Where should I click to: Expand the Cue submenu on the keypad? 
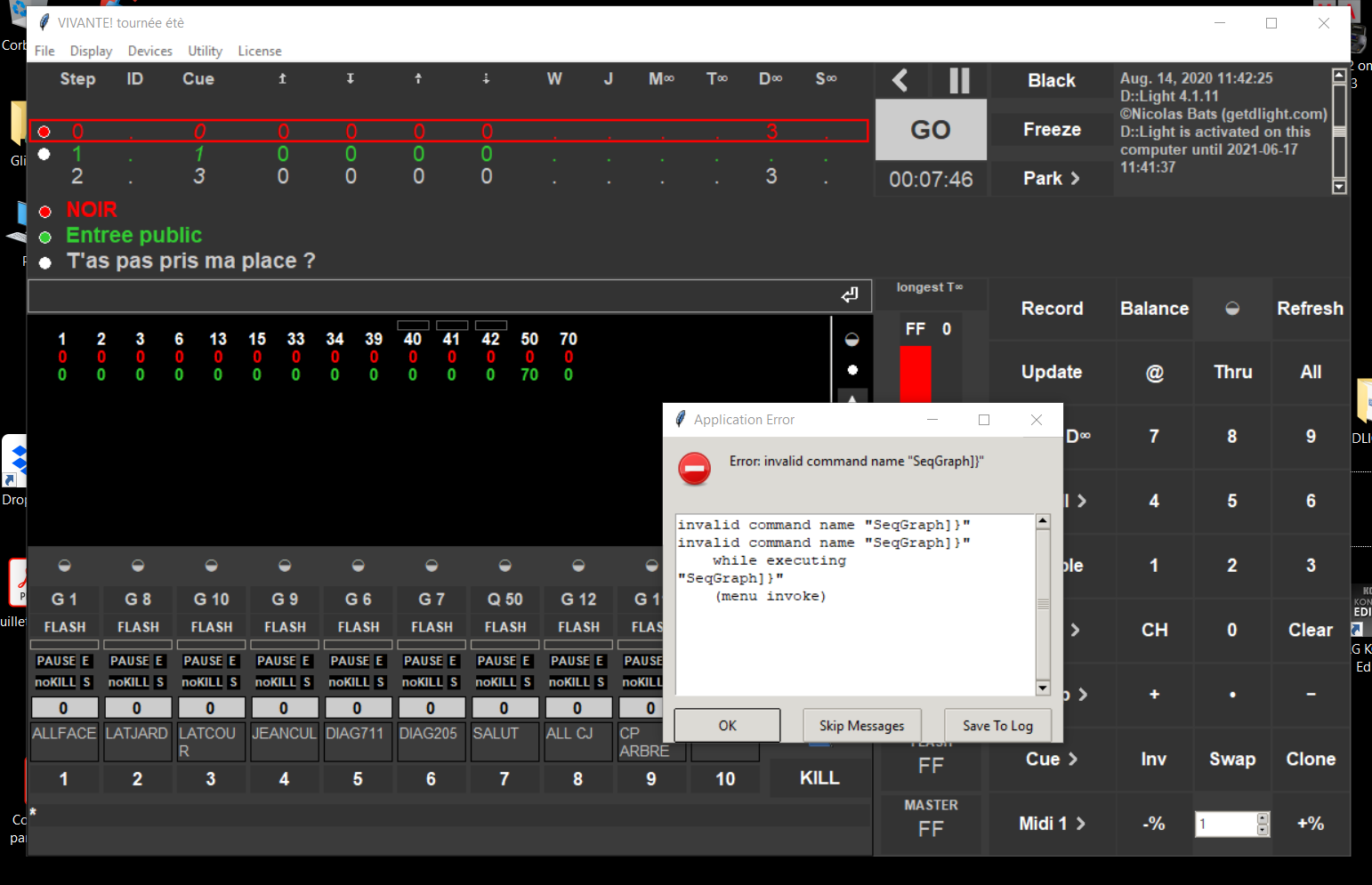(1051, 759)
